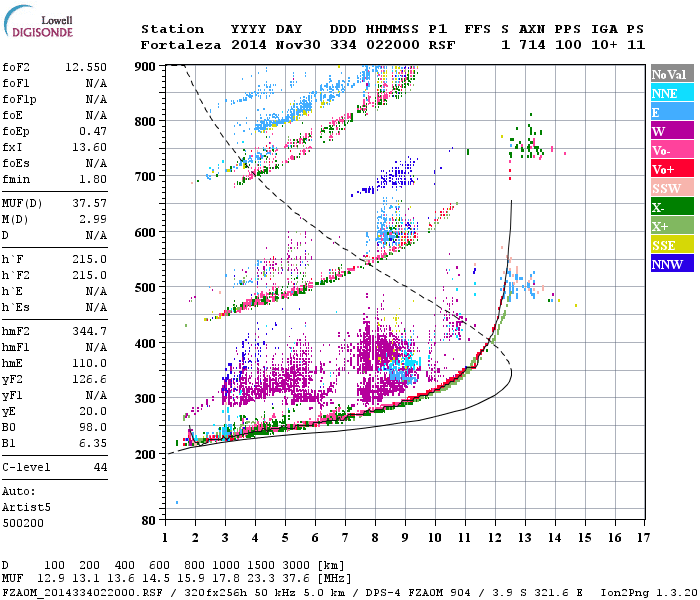Select the W purple legend swatch
Viewport: 700px width, 600px height.
(672, 131)
